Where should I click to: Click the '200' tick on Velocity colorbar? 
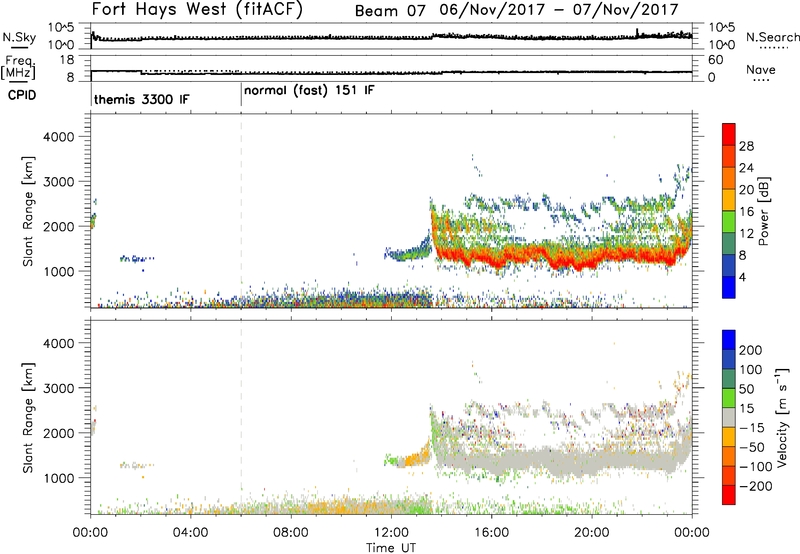click(x=751, y=350)
